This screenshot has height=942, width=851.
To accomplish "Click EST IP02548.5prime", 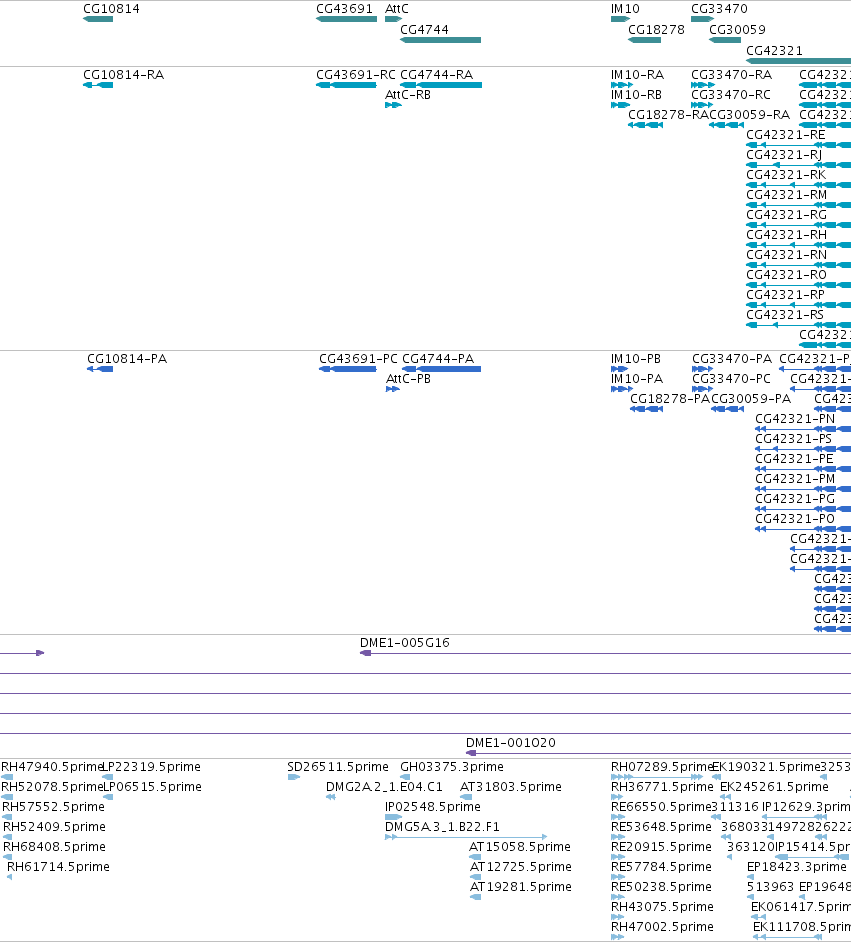I will pyautogui.click(x=432, y=807).
